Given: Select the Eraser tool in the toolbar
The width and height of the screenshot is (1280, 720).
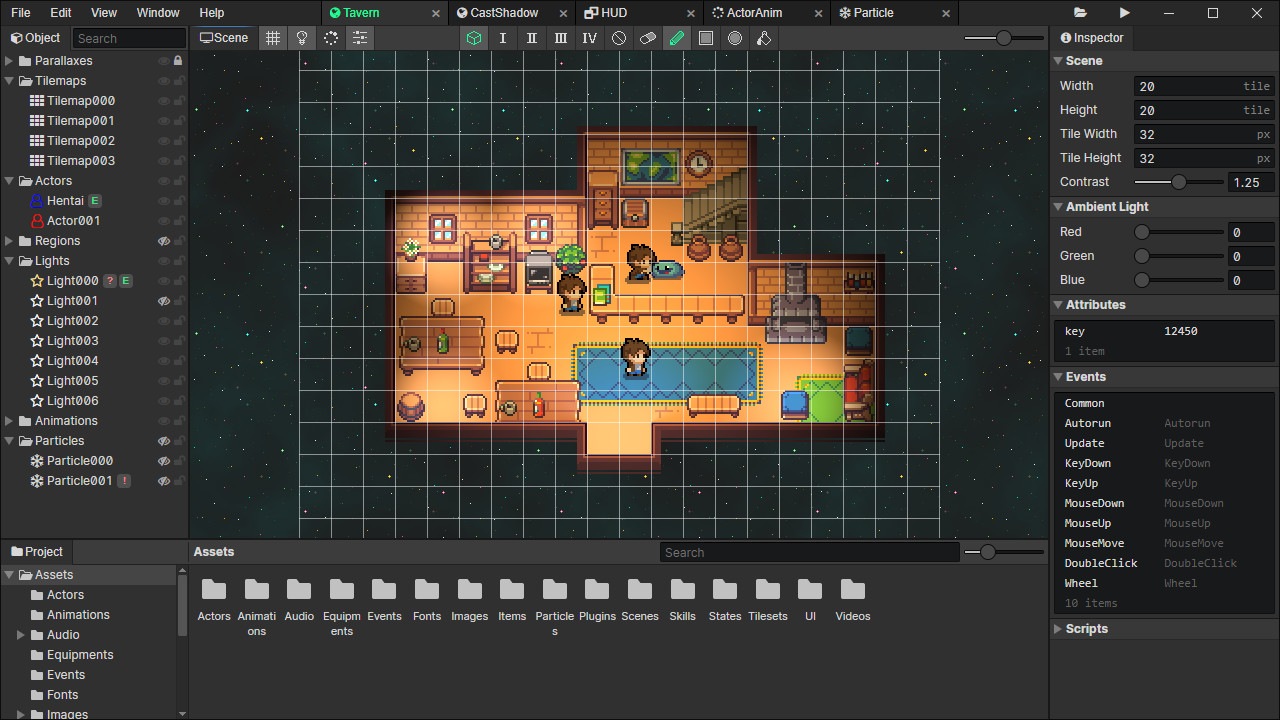Looking at the screenshot, I should coord(648,38).
